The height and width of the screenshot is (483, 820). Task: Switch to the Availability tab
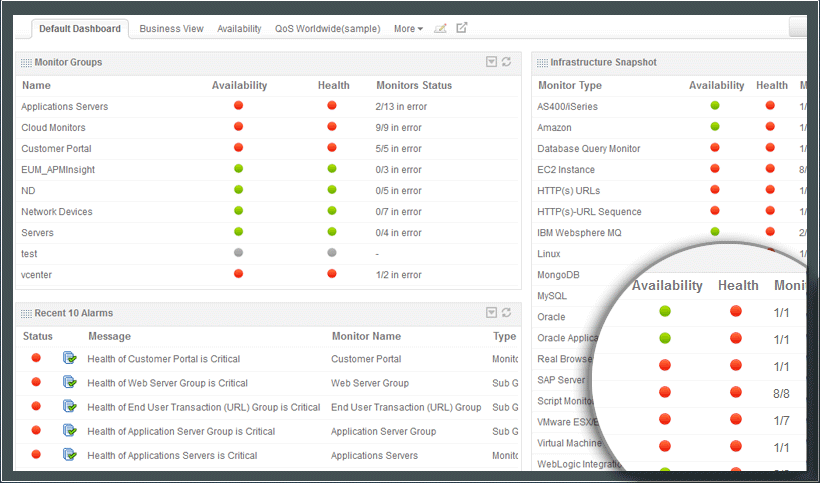239,29
